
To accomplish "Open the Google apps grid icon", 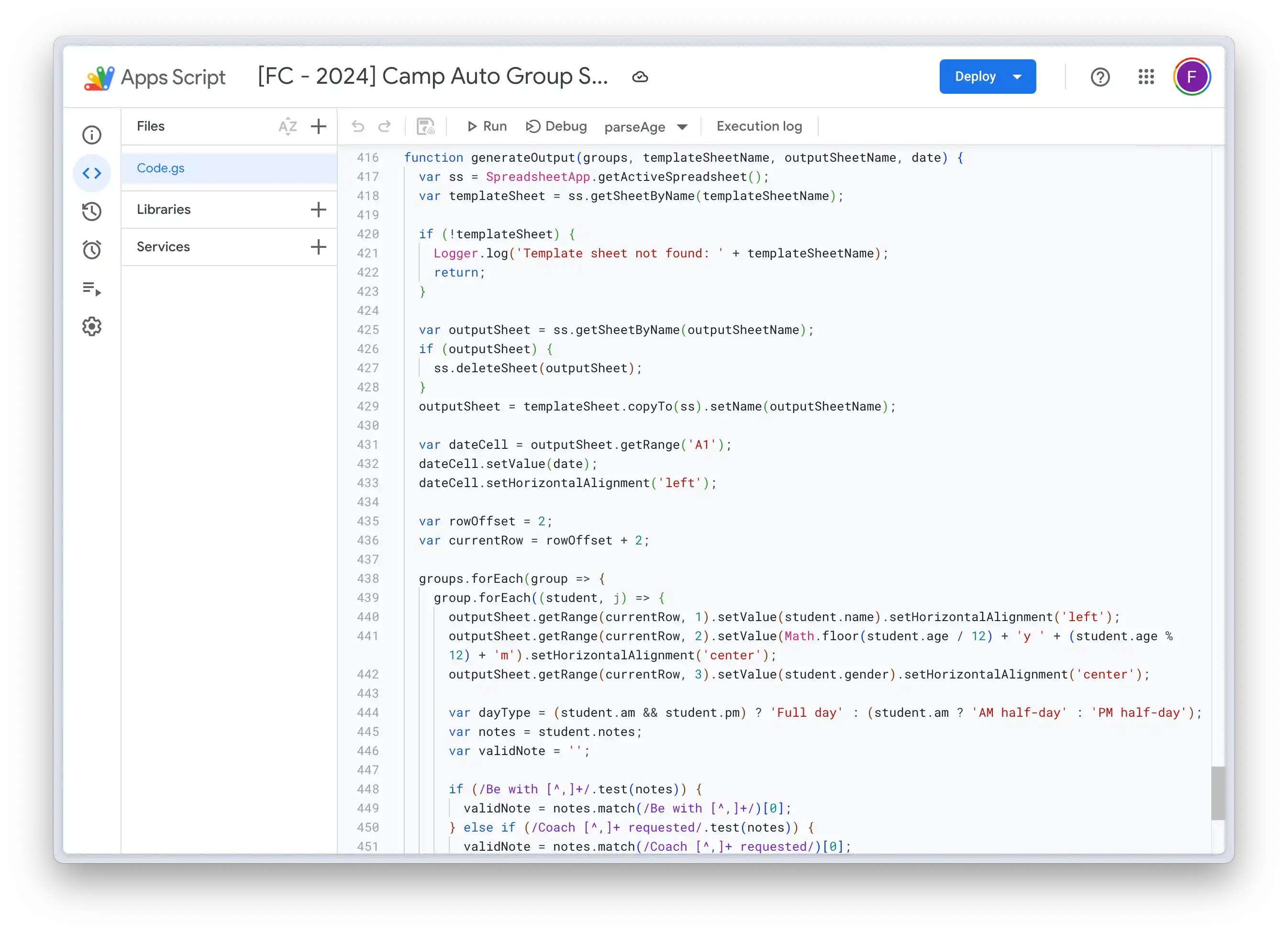I will (1145, 77).
